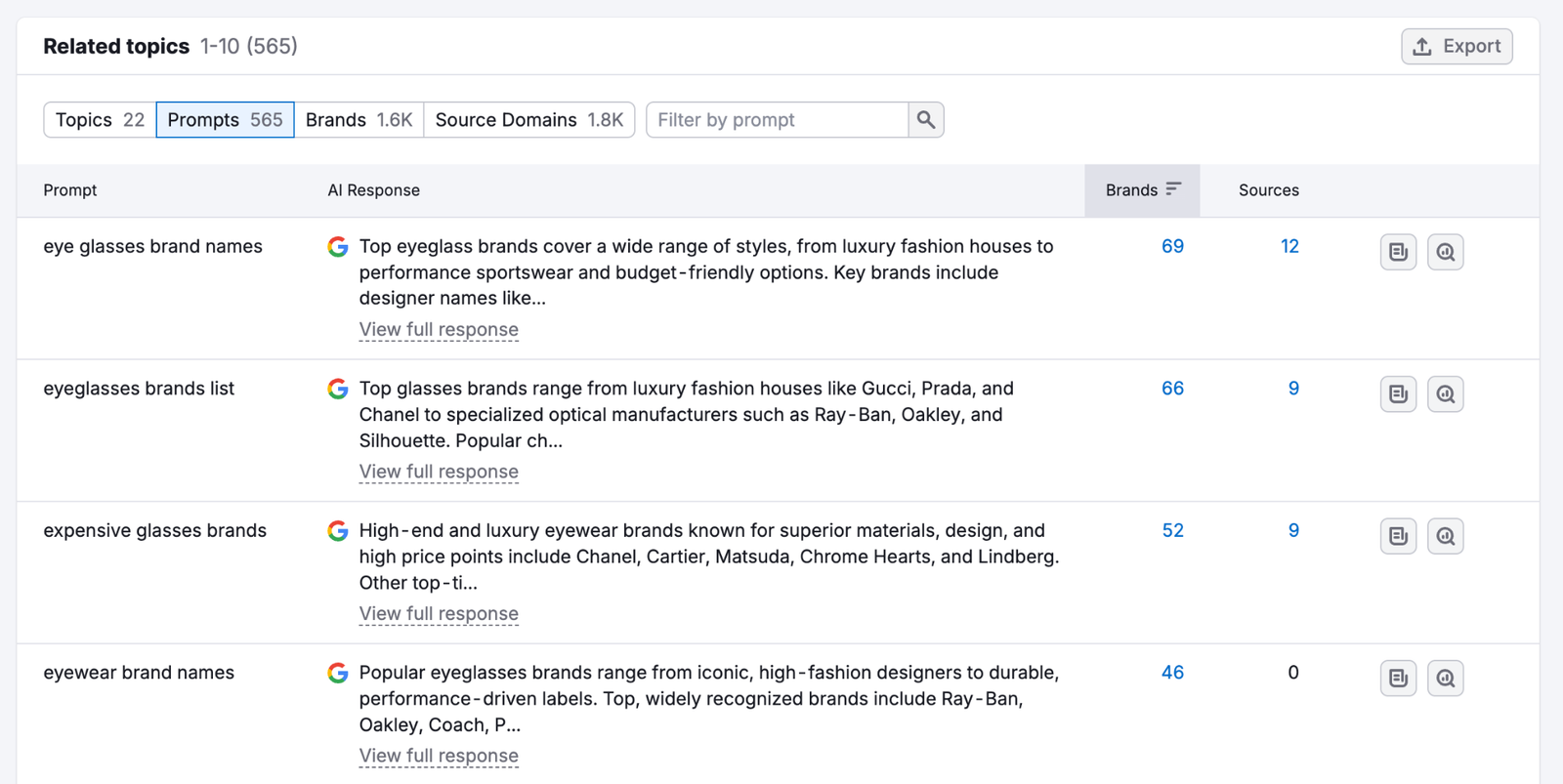This screenshot has height=784, width=1563.
Task: Click the Export button
Action: [x=1457, y=47]
